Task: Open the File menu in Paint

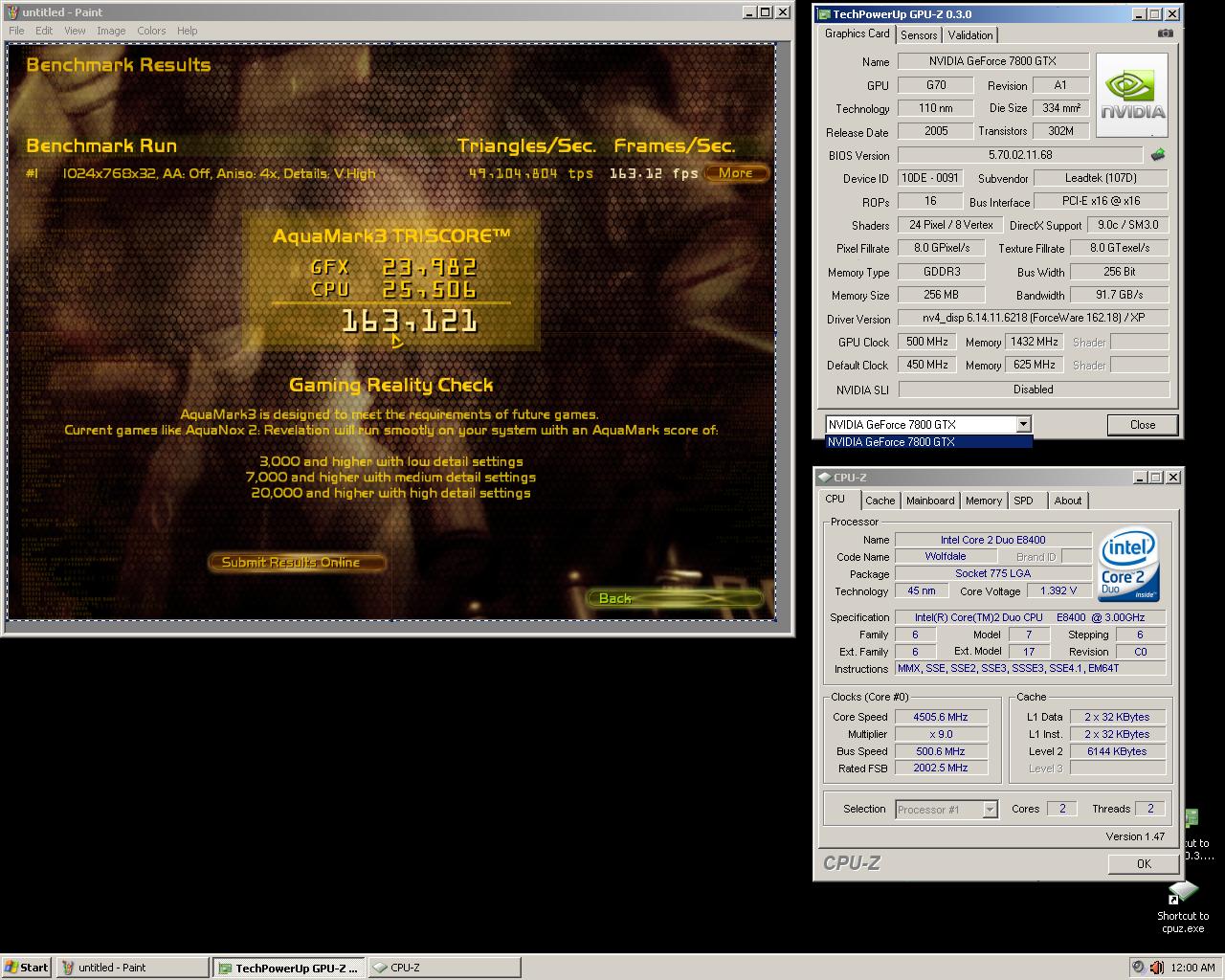Action: 16,31
